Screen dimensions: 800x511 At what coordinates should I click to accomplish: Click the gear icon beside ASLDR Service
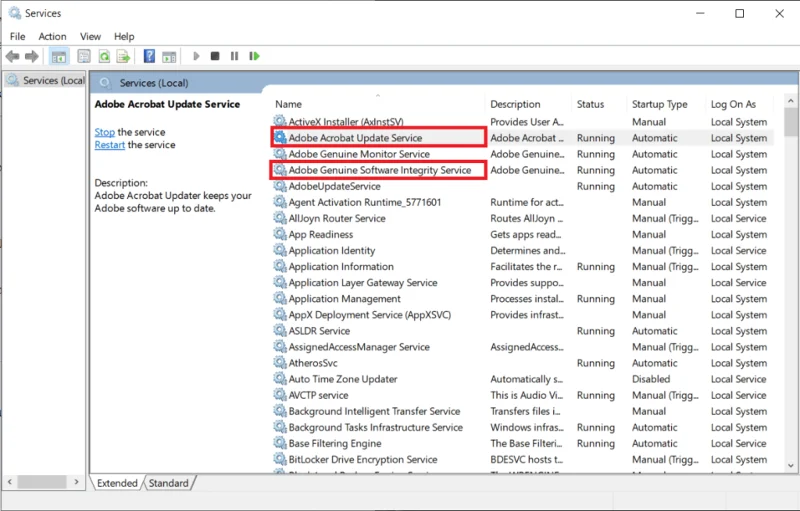(x=280, y=330)
